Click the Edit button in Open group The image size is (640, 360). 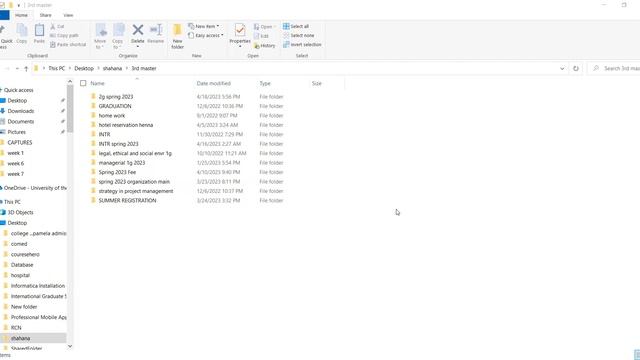point(261,36)
